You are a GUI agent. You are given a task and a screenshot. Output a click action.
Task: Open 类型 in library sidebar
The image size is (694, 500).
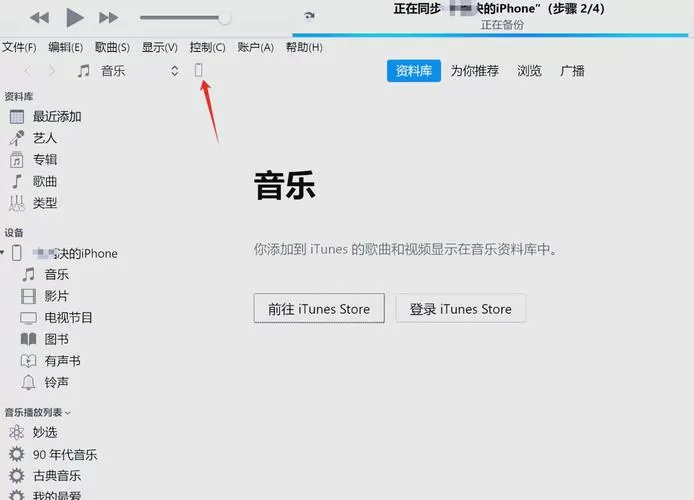pyautogui.click(x=33, y=203)
